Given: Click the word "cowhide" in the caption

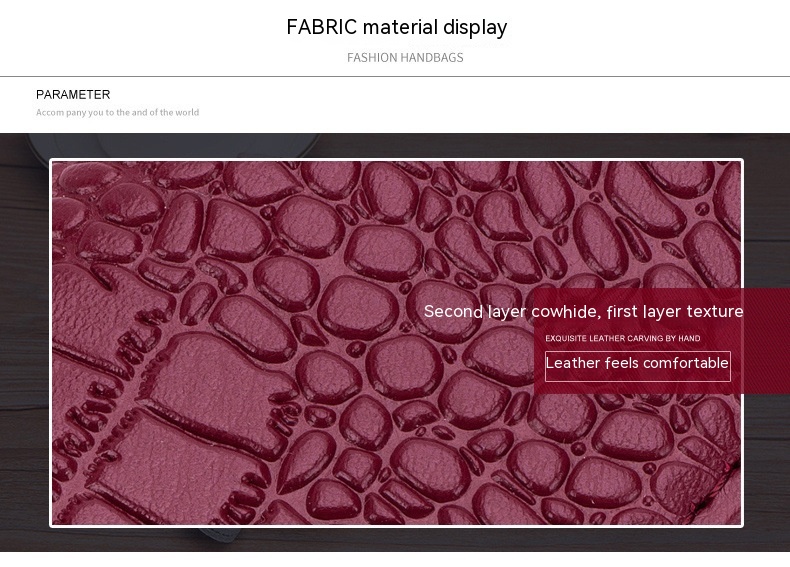Looking at the screenshot, I should tap(565, 312).
